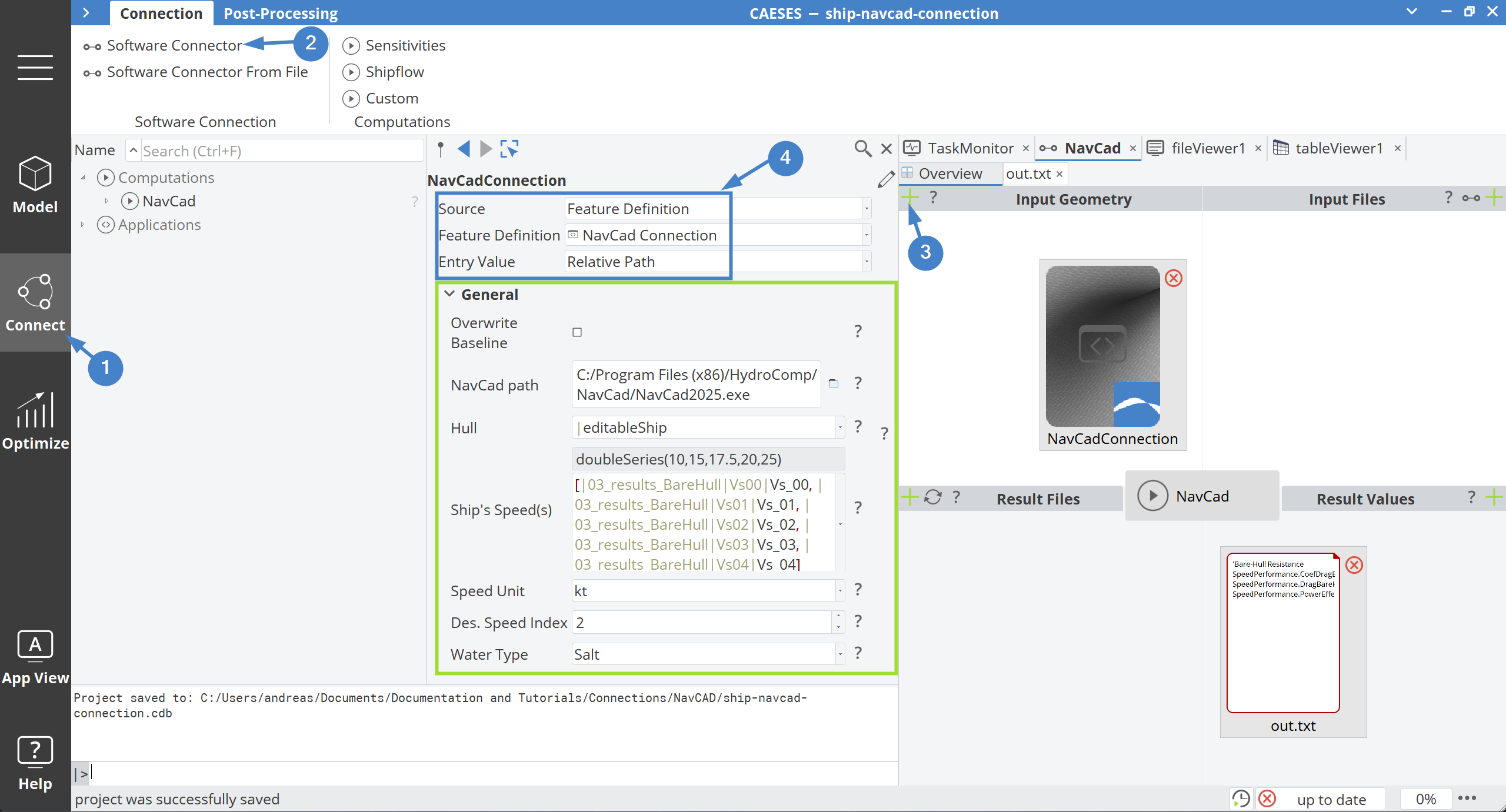Open the Speed Unit dropdown
1506x812 pixels.
[840, 590]
